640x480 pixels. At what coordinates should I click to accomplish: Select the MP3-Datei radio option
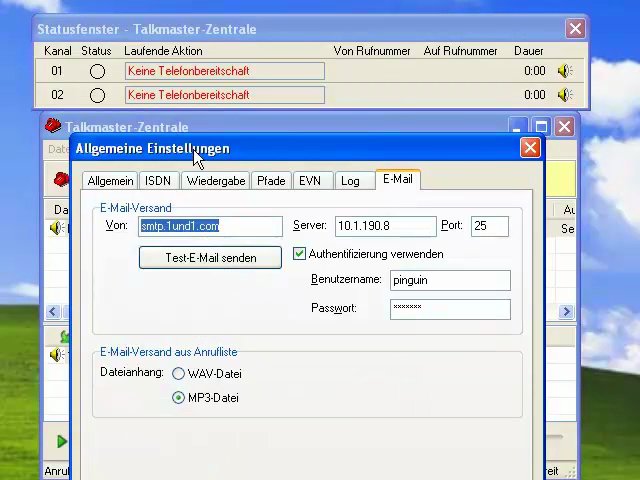[x=178, y=398]
